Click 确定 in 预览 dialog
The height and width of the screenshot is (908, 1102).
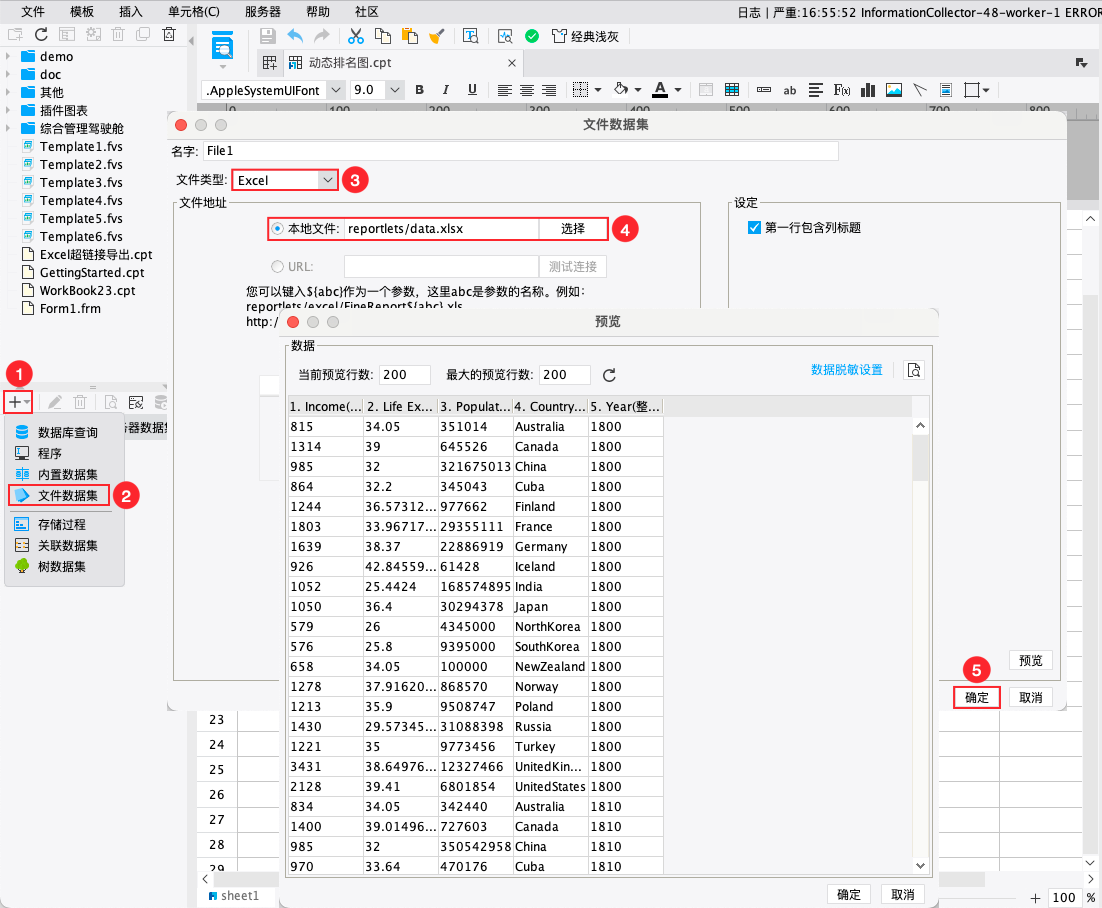coord(849,895)
